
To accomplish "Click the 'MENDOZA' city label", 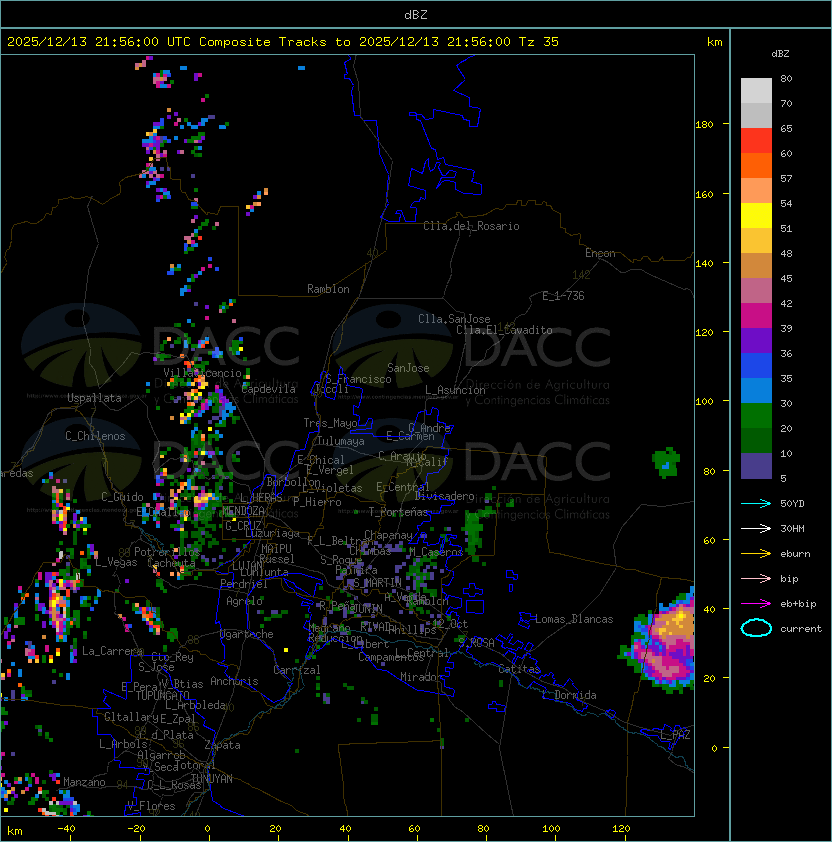I will [x=243, y=510].
